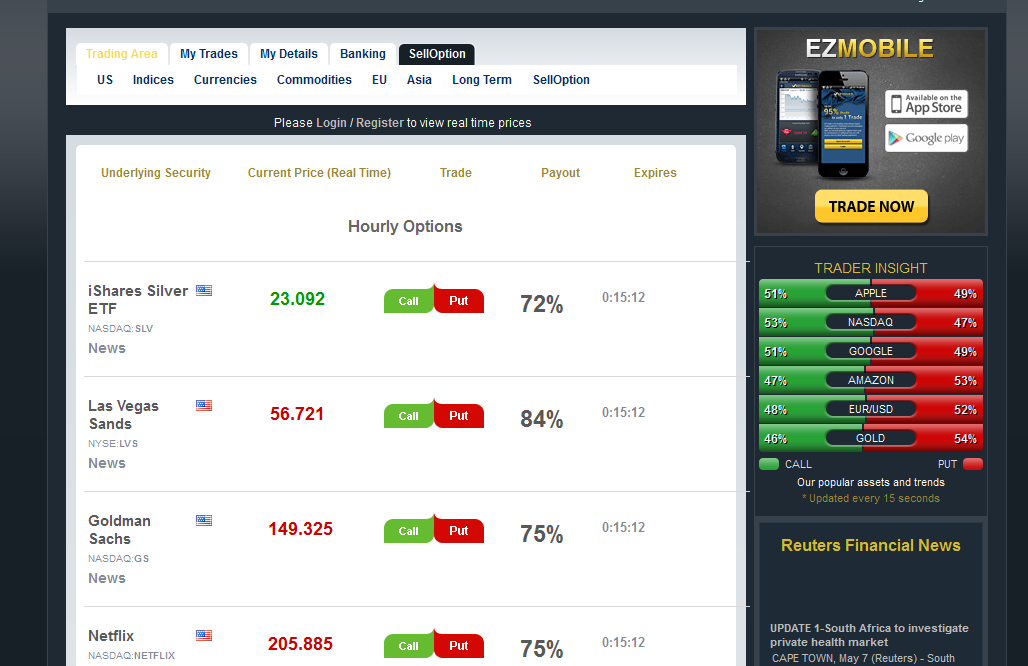Select the US market category

[x=105, y=80]
